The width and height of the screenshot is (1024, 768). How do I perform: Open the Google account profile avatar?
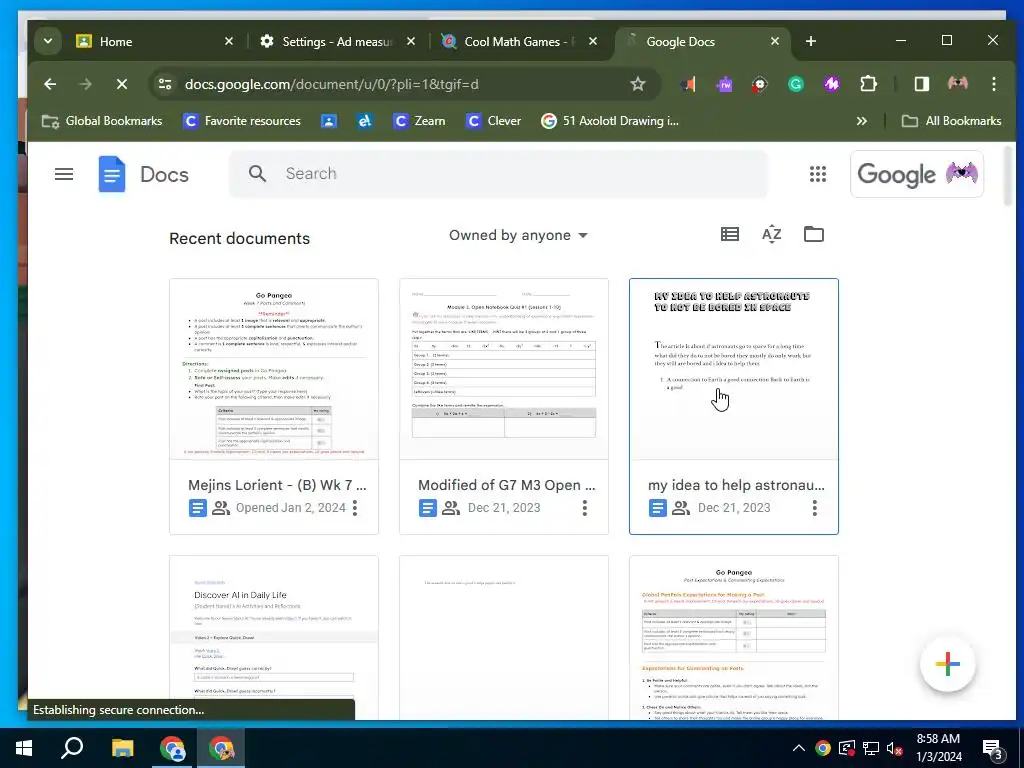coord(961,174)
